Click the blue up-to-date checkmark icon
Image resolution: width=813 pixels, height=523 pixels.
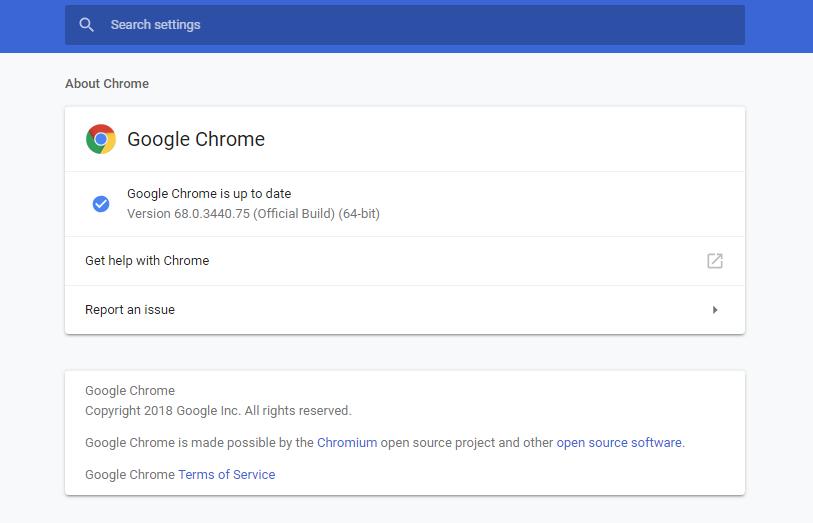click(101, 204)
